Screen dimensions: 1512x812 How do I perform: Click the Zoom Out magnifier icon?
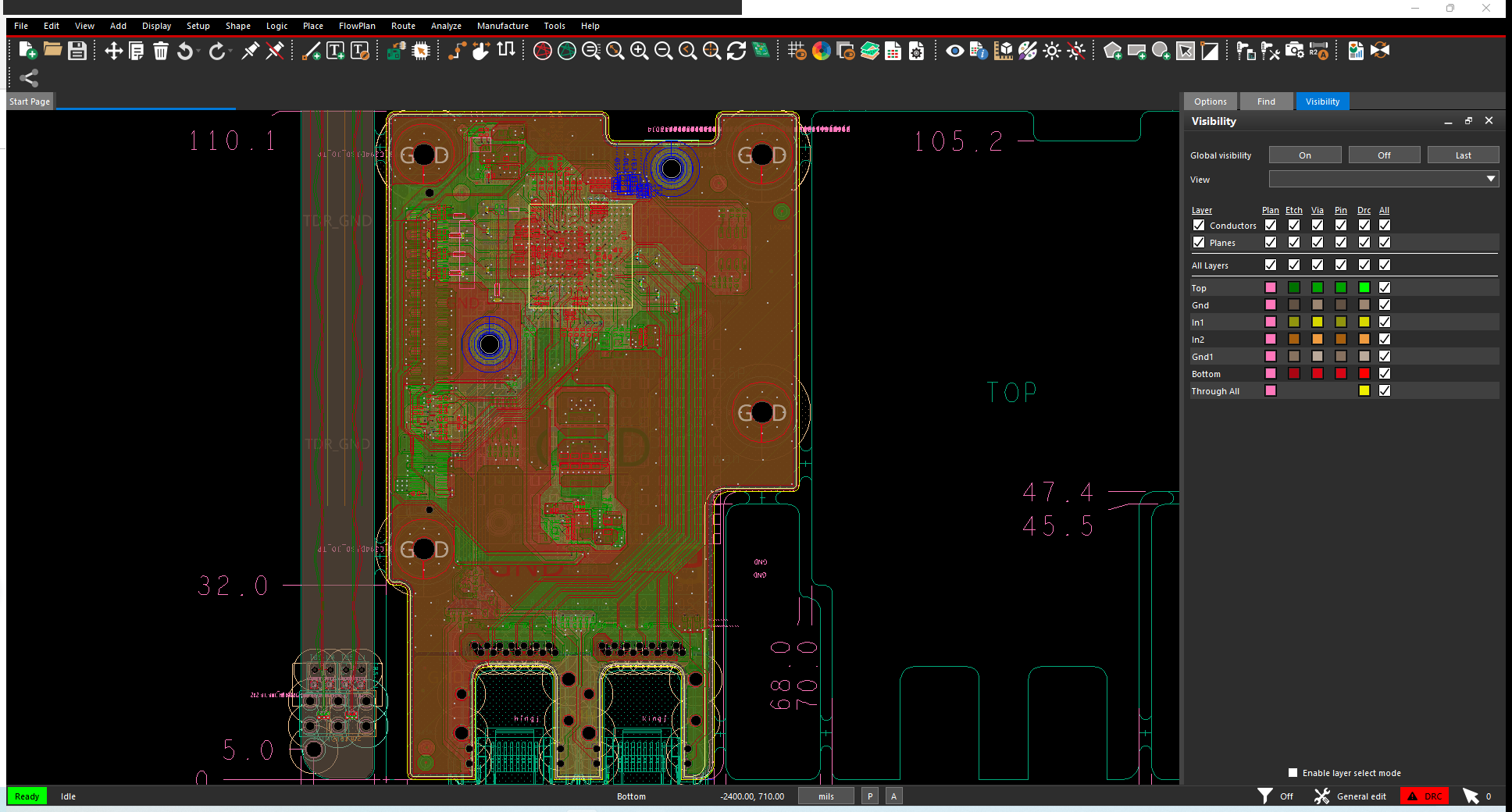[x=663, y=51]
